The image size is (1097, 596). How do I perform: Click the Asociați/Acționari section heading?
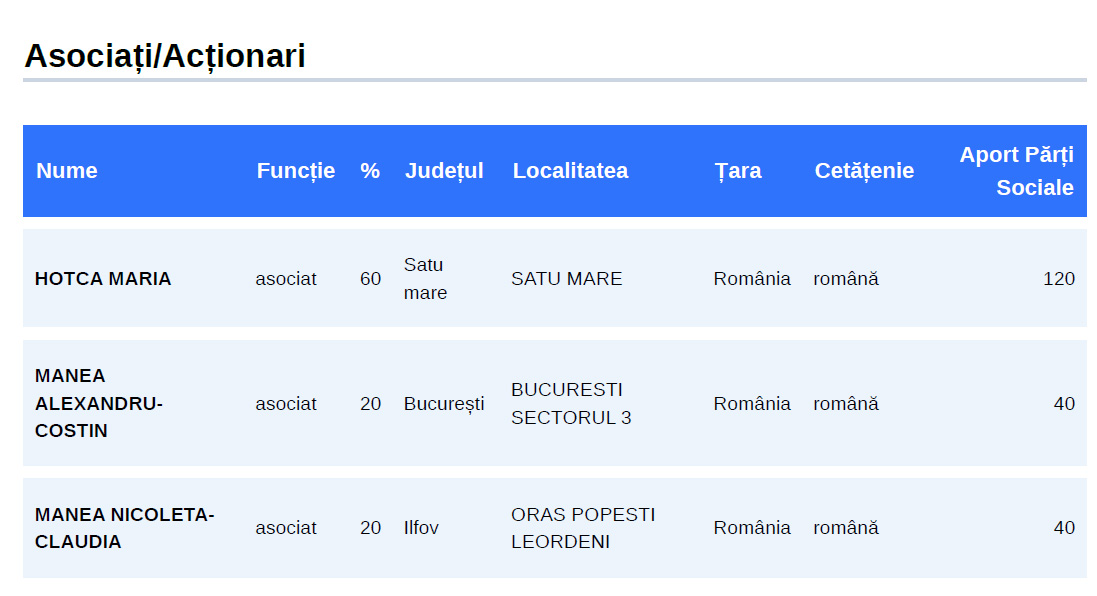[165, 56]
